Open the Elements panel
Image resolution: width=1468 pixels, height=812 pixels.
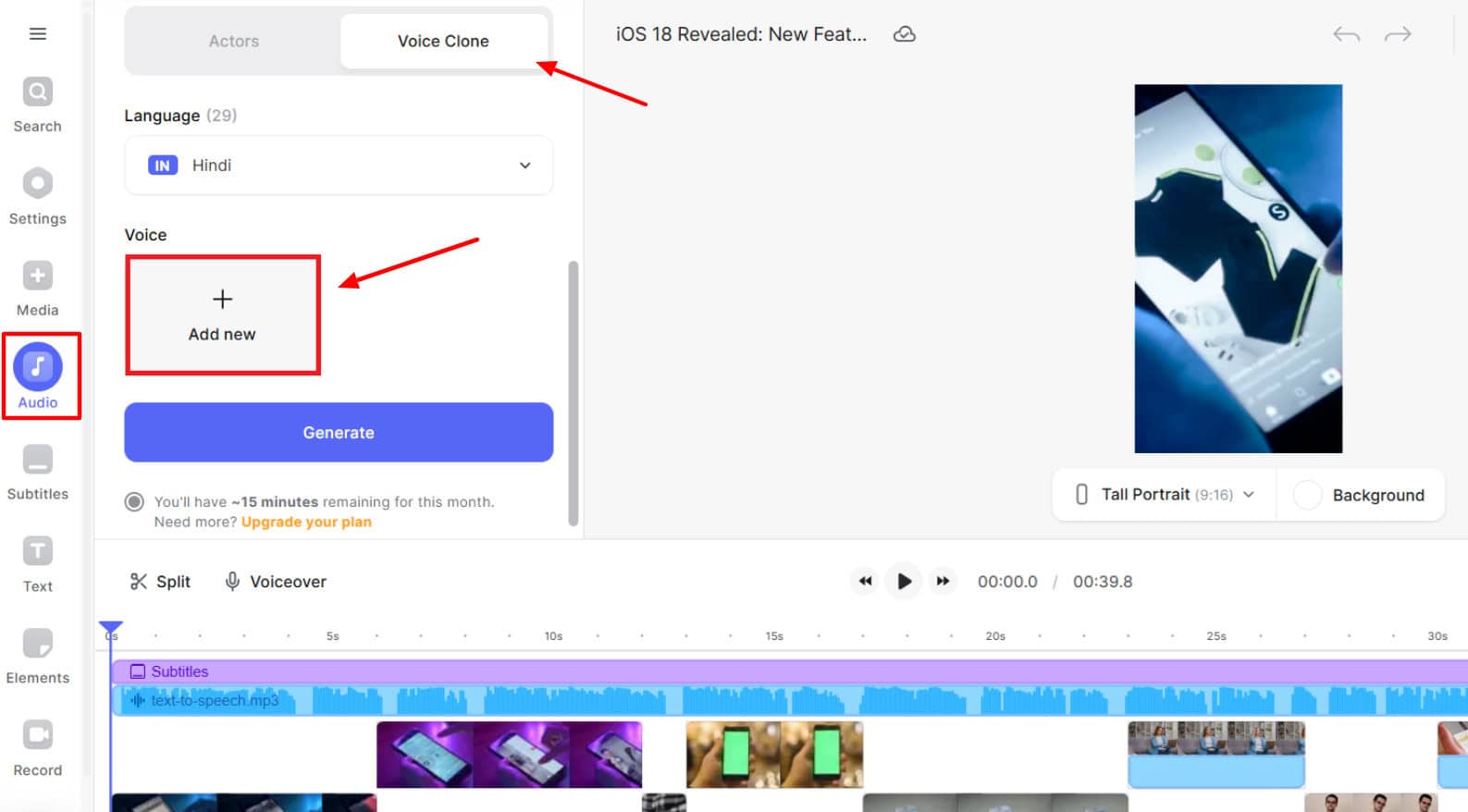(x=38, y=657)
